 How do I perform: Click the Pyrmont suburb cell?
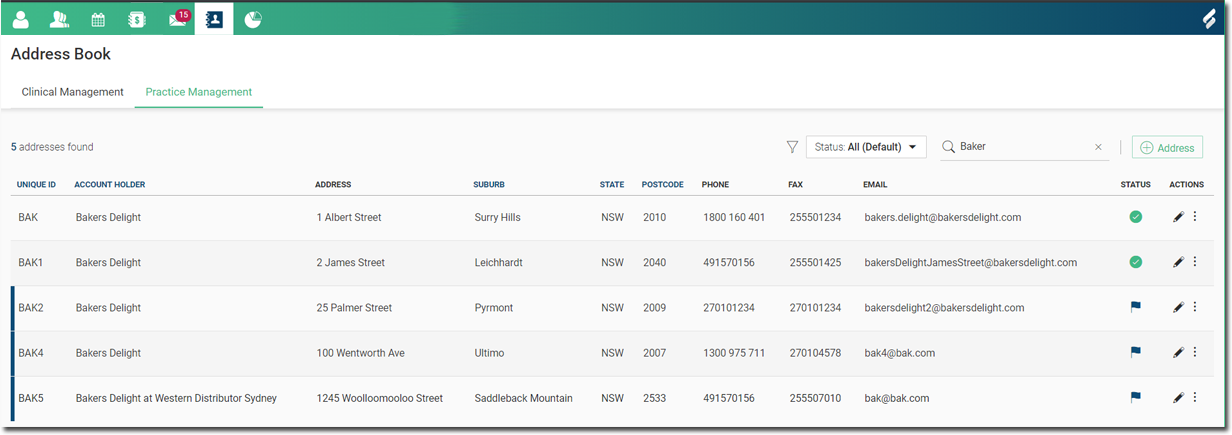click(494, 307)
